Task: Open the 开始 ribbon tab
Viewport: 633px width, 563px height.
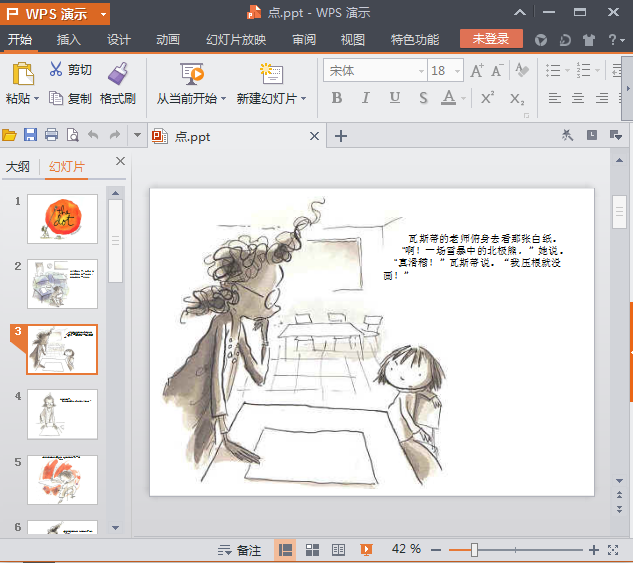Action: 20,40
